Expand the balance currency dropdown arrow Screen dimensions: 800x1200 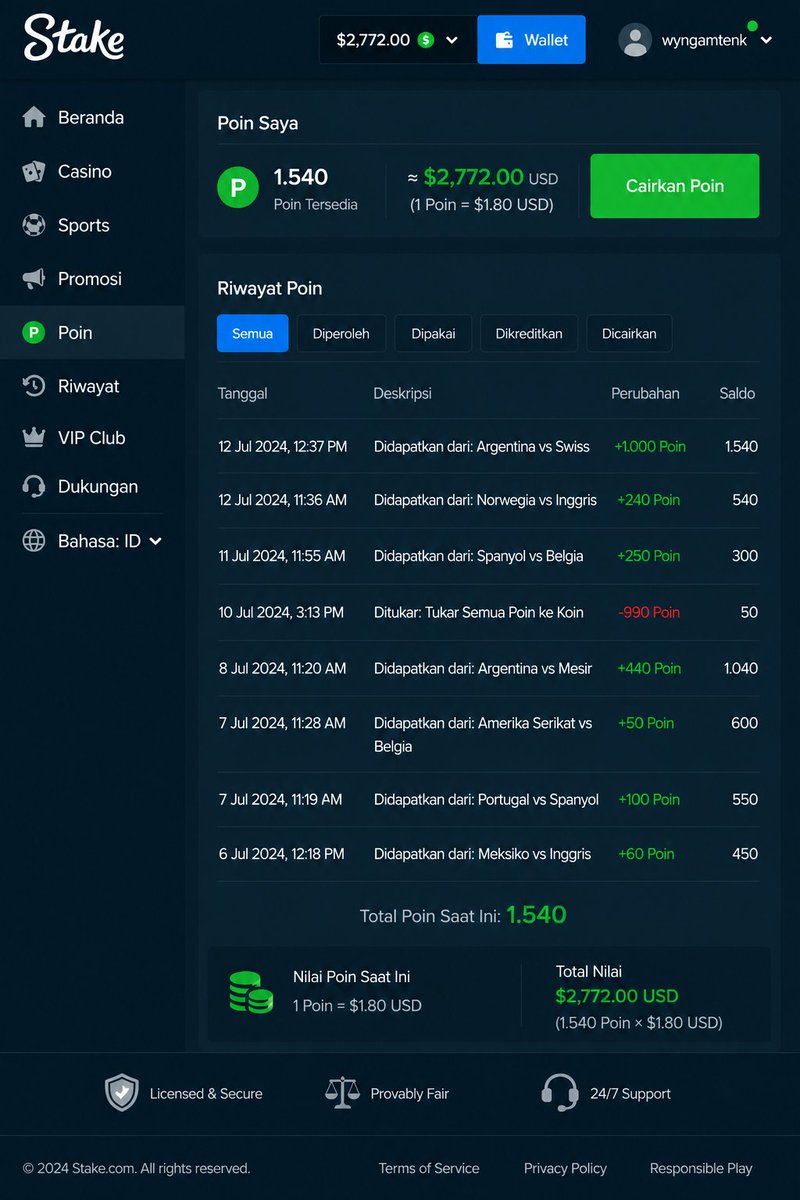tap(452, 40)
